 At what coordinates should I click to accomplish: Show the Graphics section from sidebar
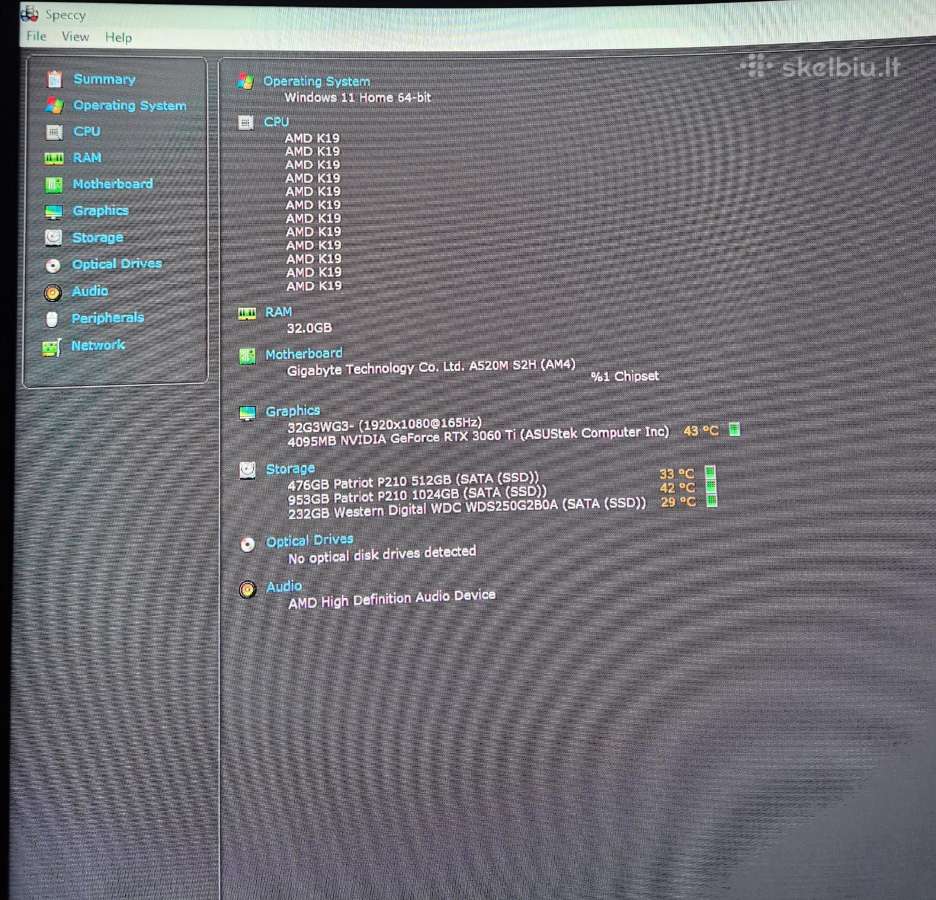click(100, 211)
